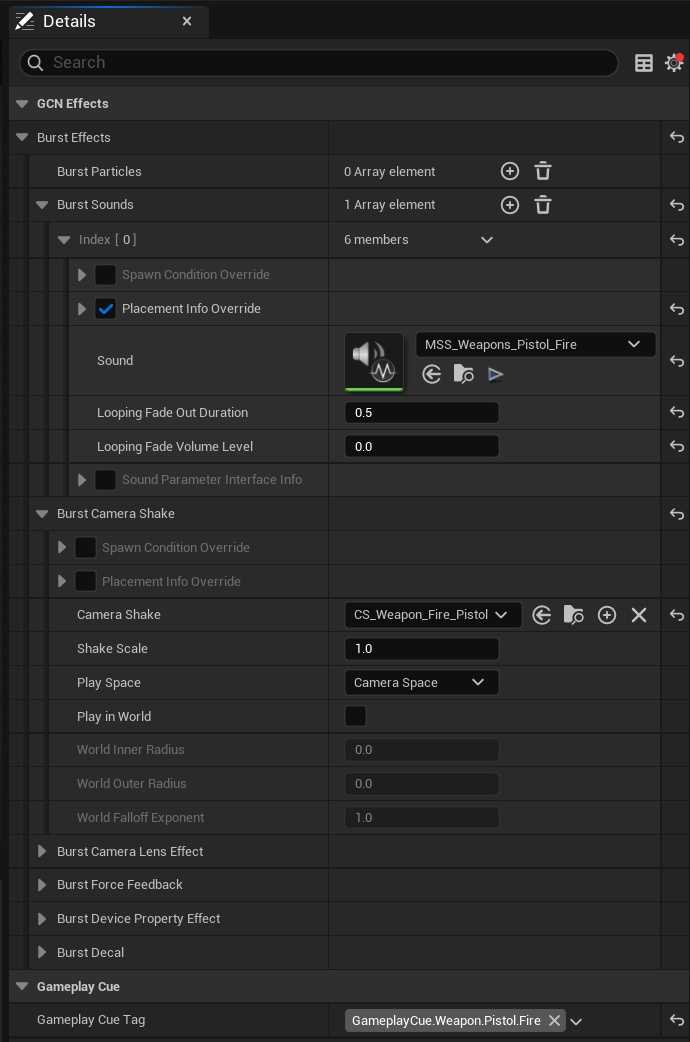Screen dimensions: 690x1042
Task: Browse to Sound asset in Content Browser
Action: (463, 374)
